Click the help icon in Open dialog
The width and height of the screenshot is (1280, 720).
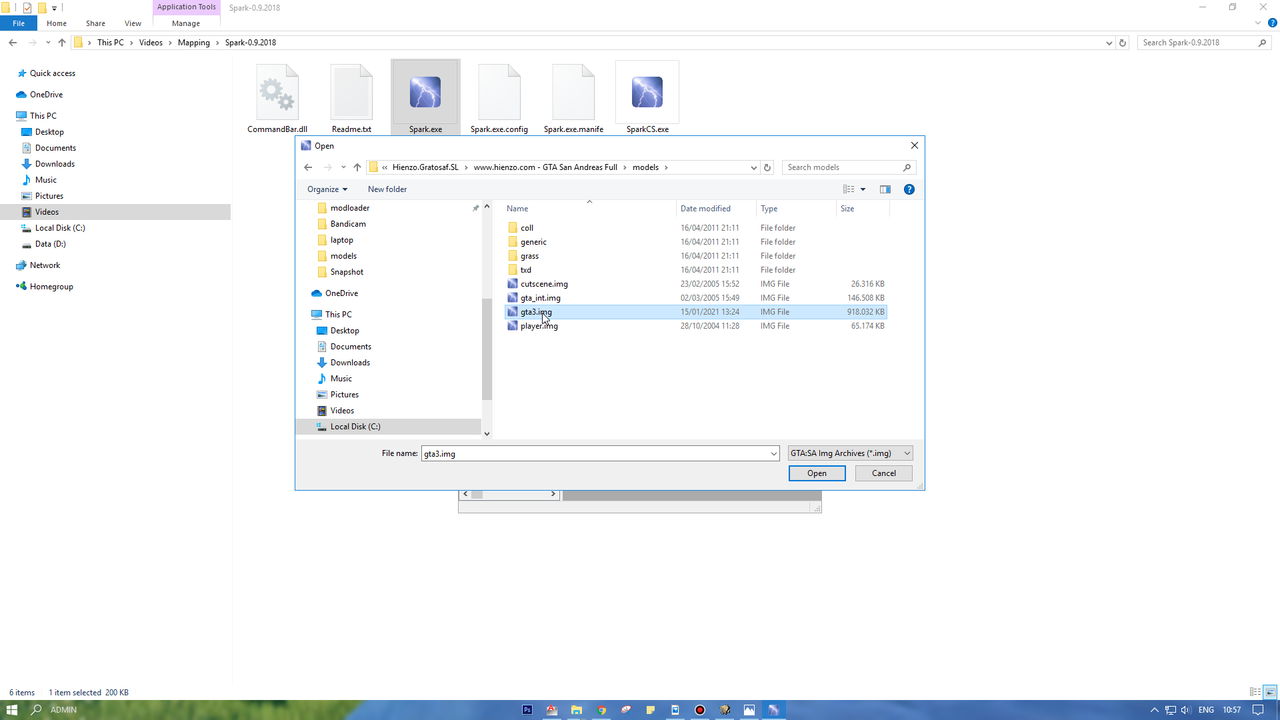tap(909, 189)
